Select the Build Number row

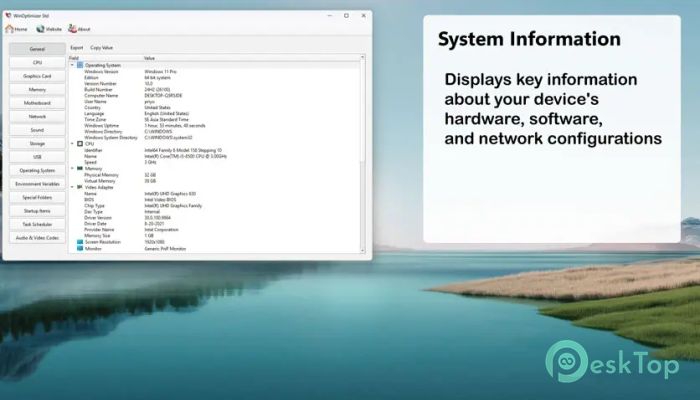[x=214, y=90]
